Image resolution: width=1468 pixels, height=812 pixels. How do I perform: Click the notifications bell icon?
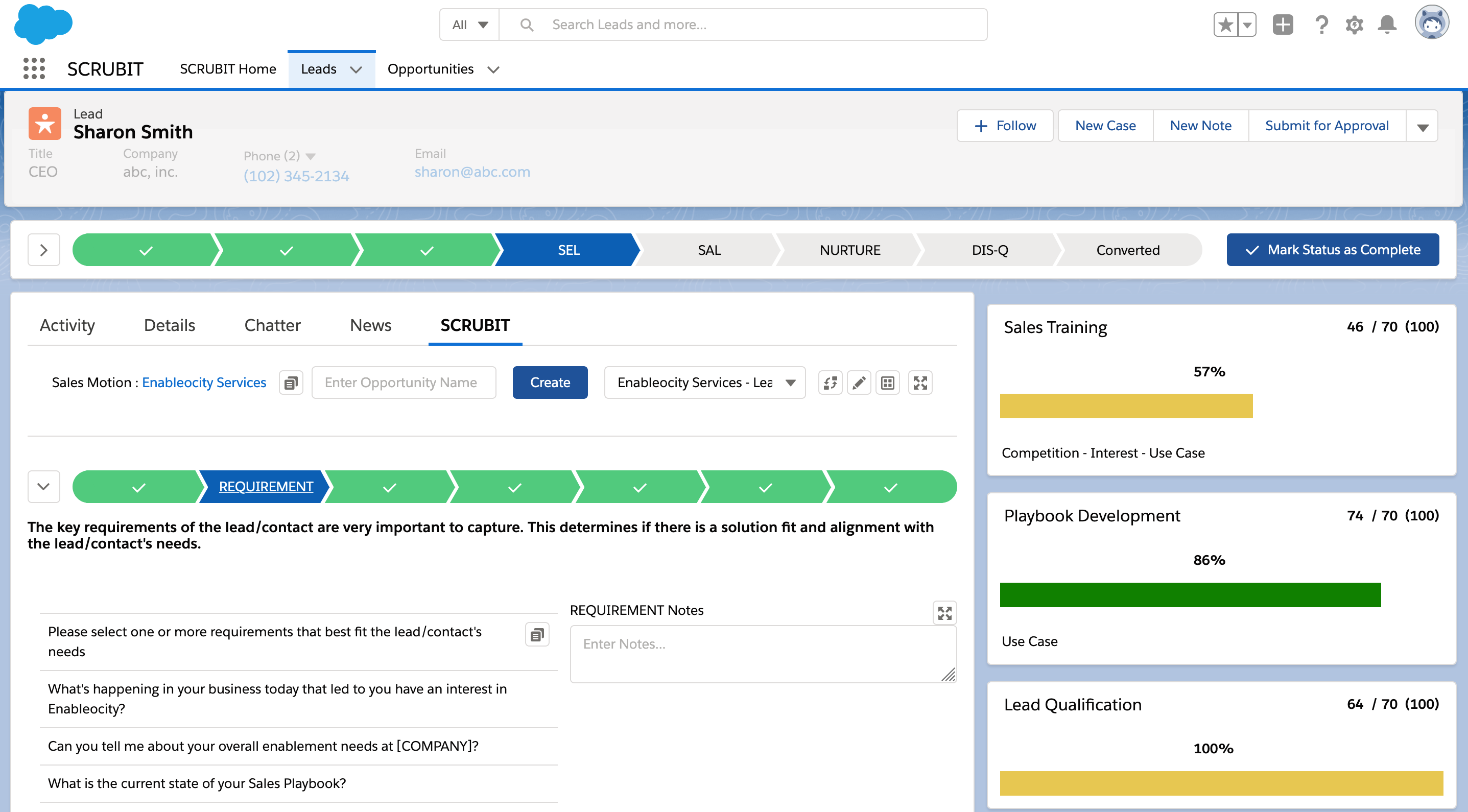1386,25
